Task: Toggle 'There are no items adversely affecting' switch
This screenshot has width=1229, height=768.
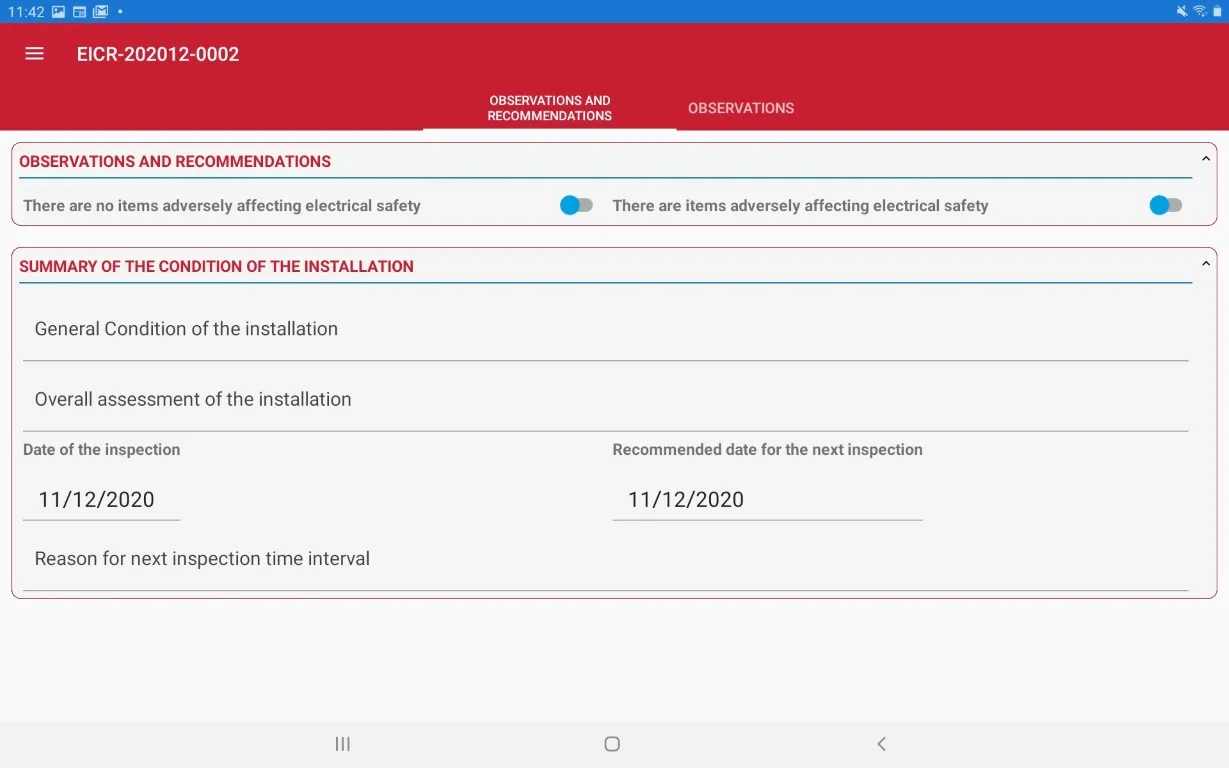Action: click(x=576, y=205)
